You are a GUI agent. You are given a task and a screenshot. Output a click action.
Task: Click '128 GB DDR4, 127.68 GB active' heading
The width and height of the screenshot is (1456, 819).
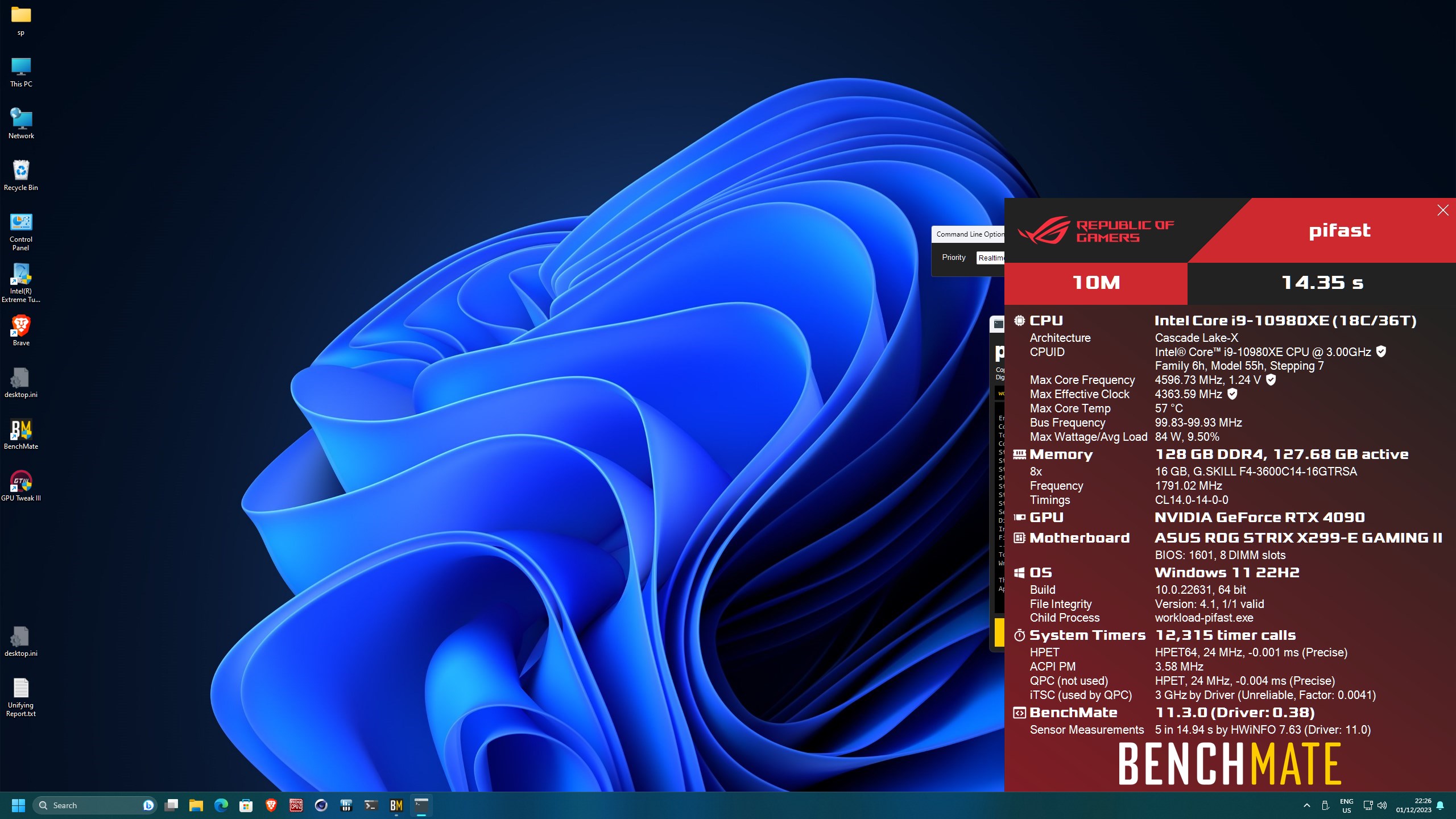[x=1282, y=454]
